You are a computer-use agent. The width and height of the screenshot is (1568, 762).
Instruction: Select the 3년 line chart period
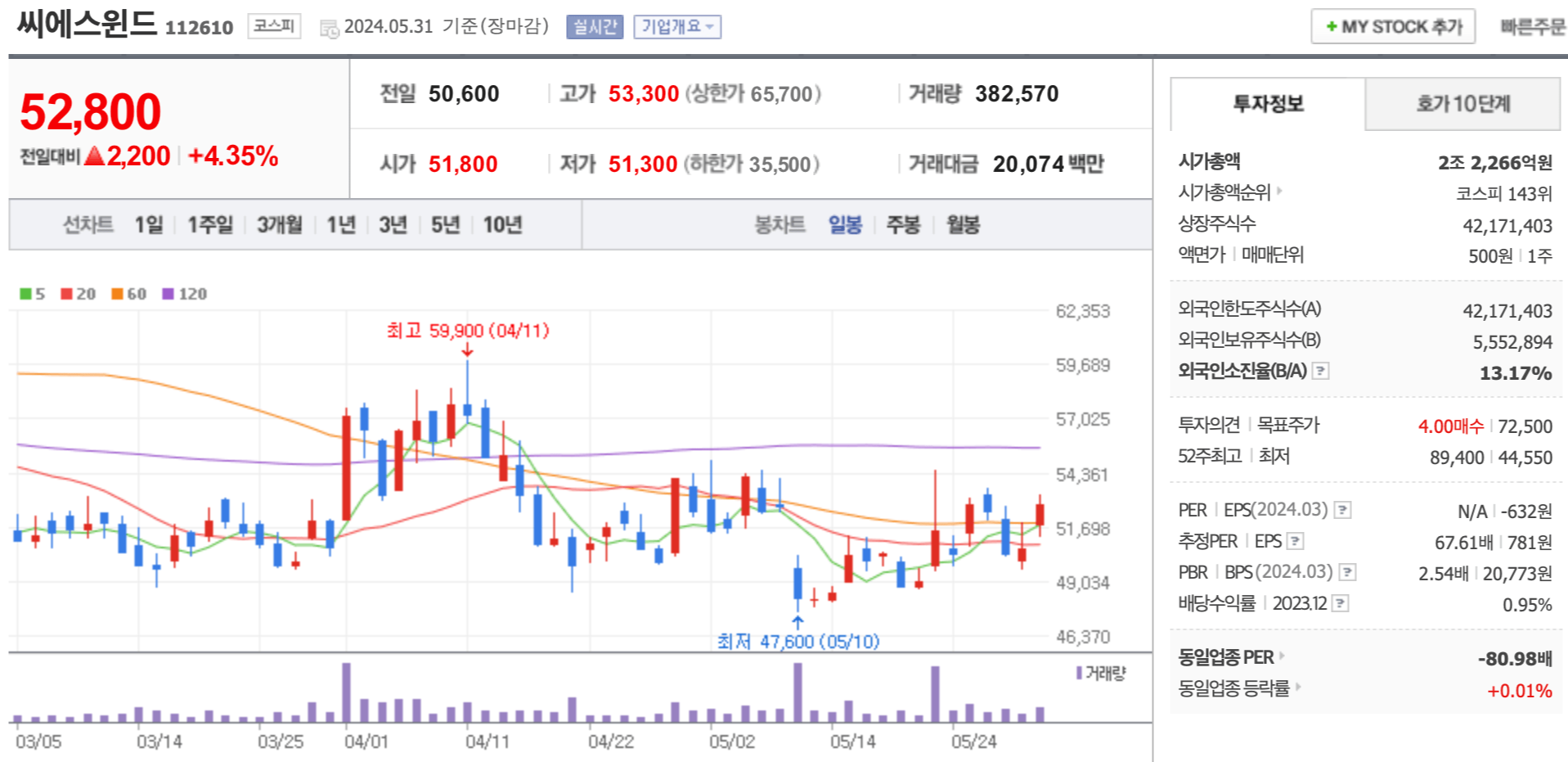[393, 224]
